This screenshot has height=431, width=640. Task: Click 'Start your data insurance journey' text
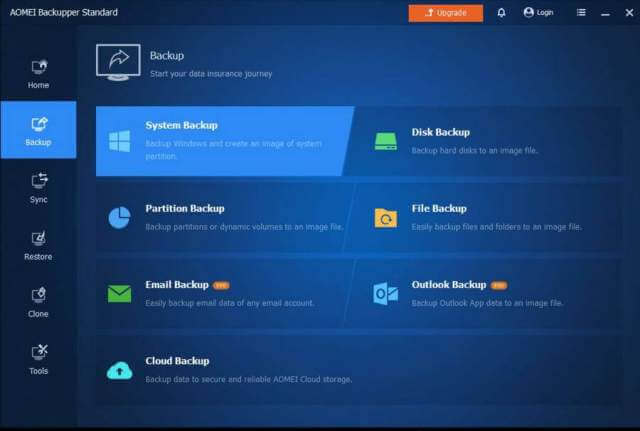click(x=211, y=74)
